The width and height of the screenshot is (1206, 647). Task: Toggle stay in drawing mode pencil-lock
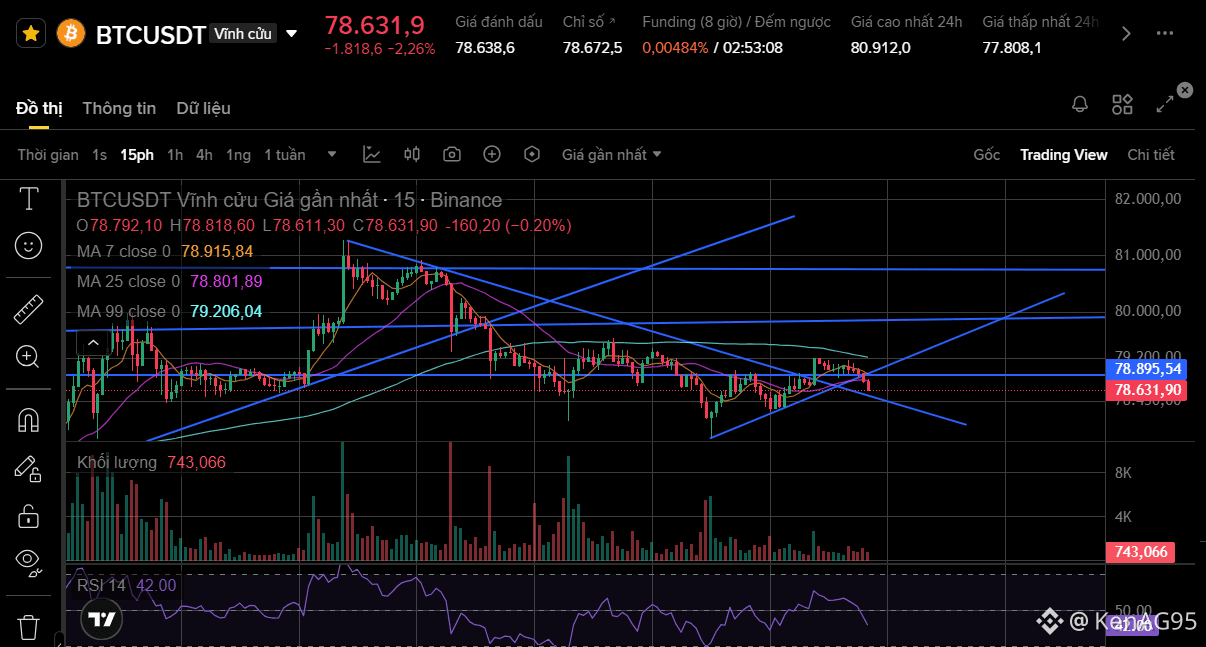[x=28, y=467]
